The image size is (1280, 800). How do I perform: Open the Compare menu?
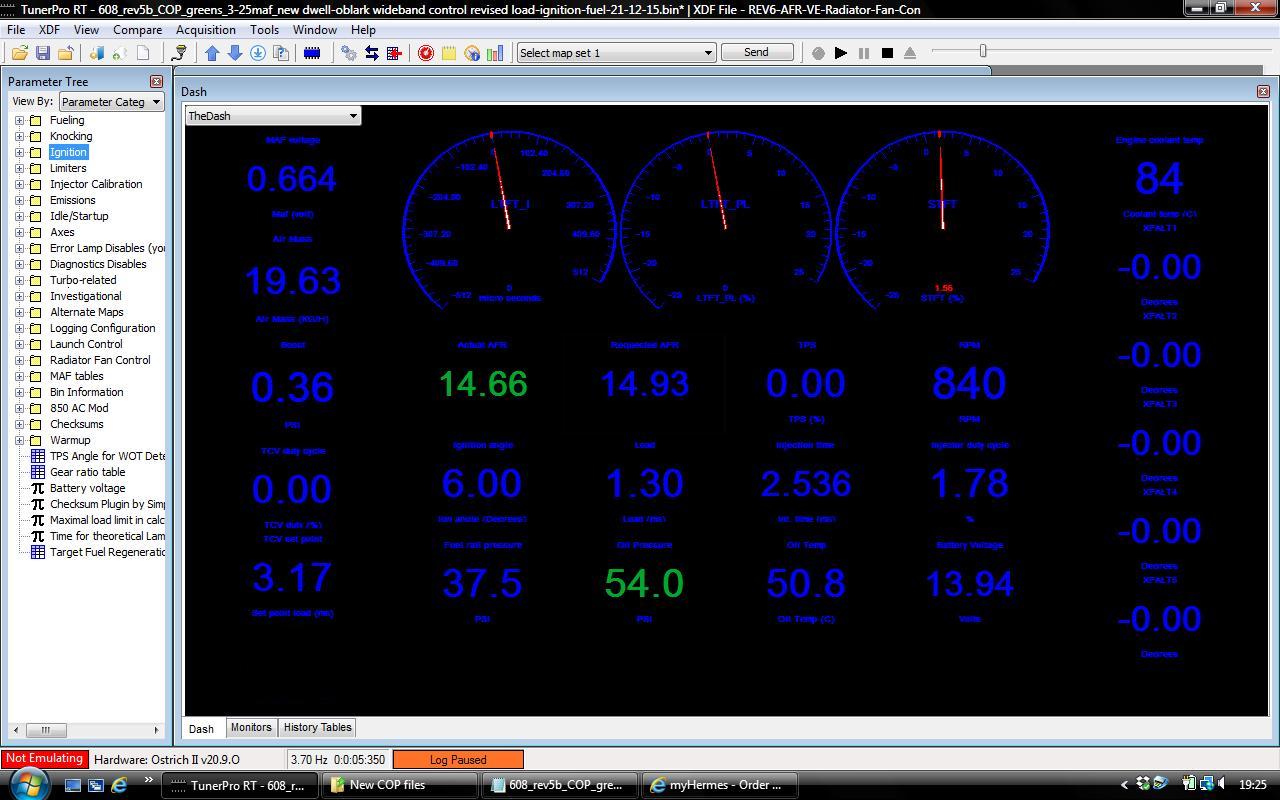coord(137,30)
